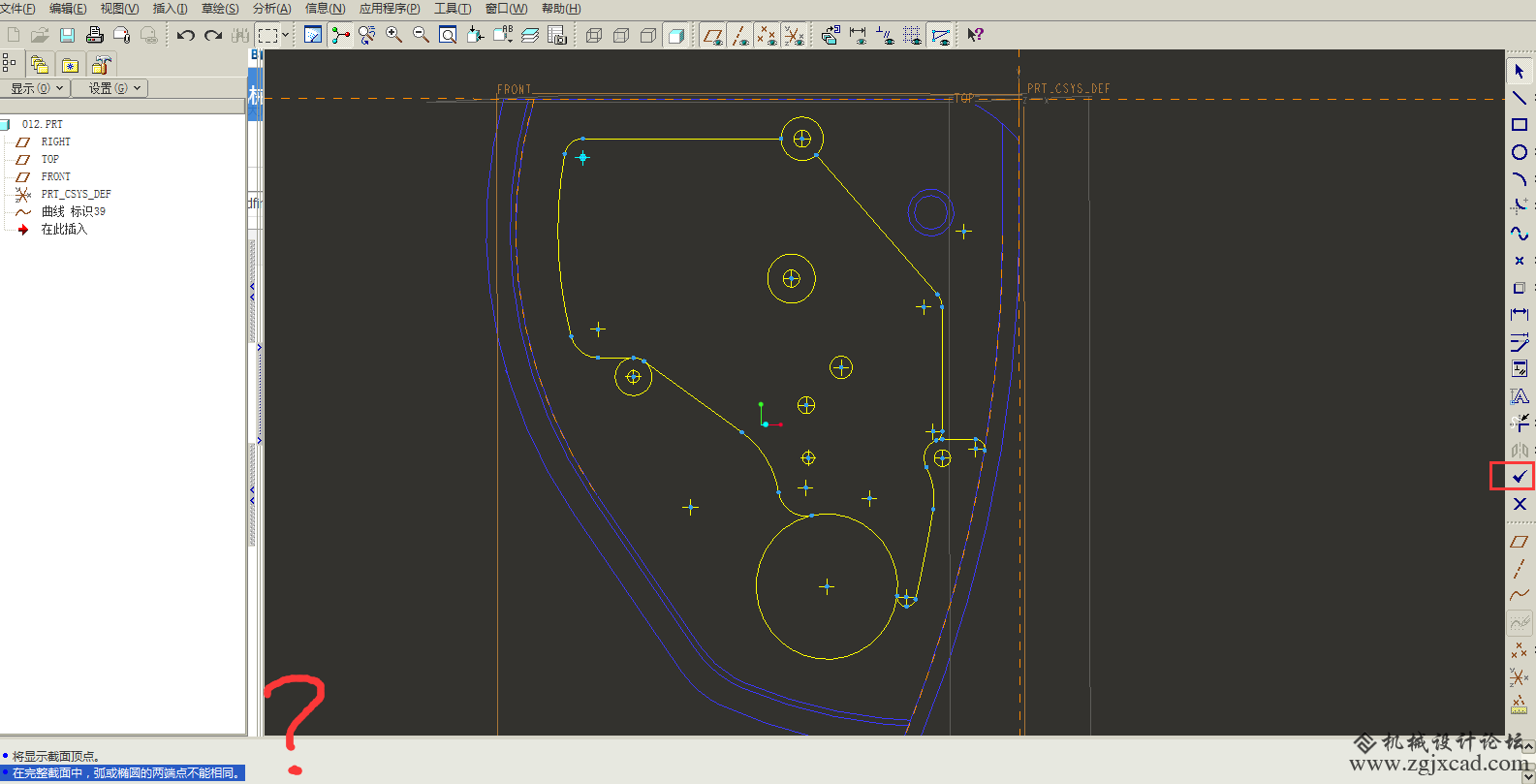Open the 编辑 menu
Viewport: 1536px width, 784px height.
tap(68, 9)
